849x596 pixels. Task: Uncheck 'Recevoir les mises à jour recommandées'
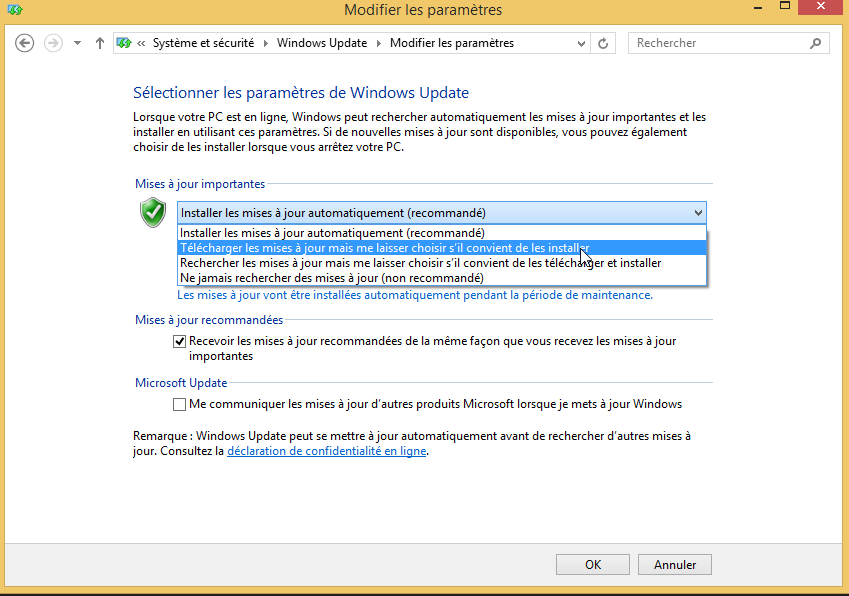tap(179, 342)
